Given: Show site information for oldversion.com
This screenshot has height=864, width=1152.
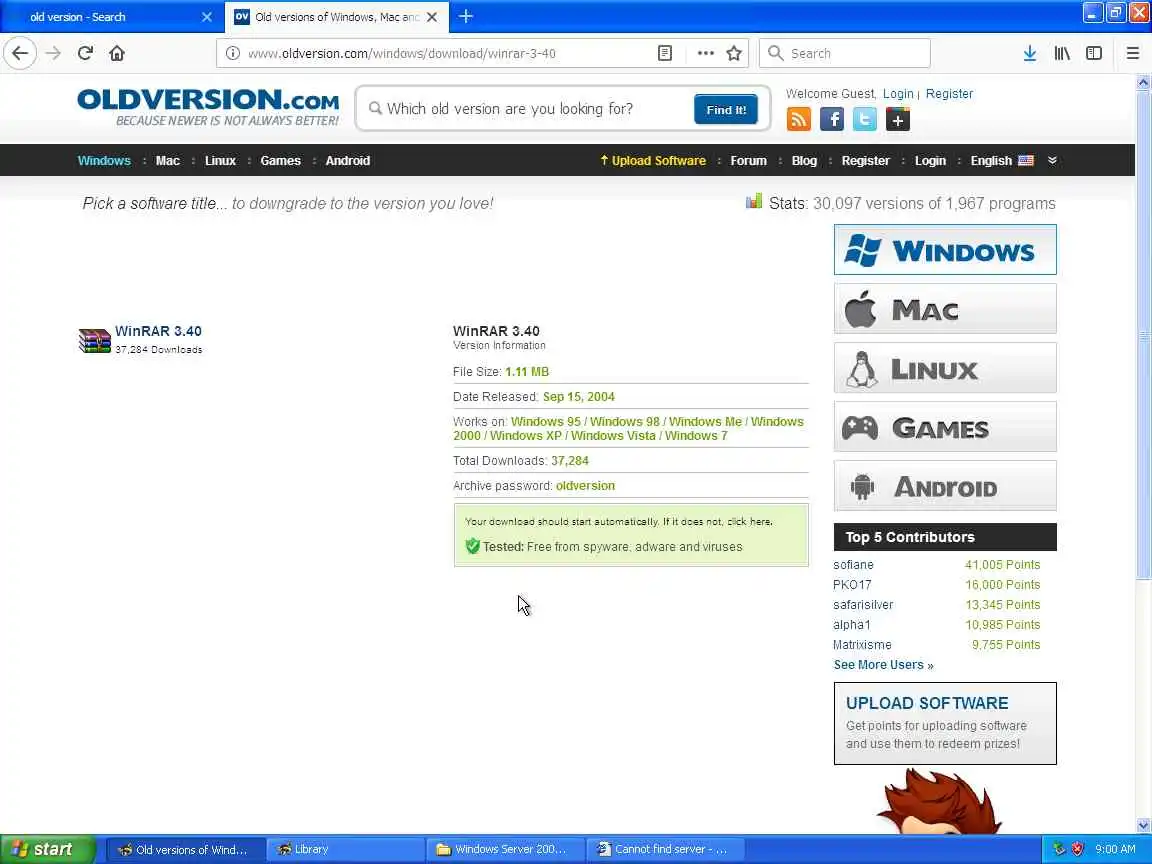Looking at the screenshot, I should 232,53.
